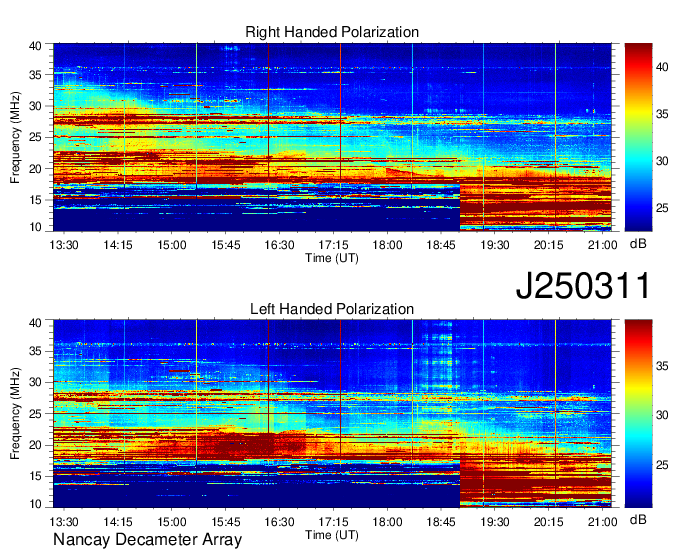The height and width of the screenshot is (552, 680).
Task: Click the 25 MHz frequency tick of the lower plot
Action: (x=36, y=414)
